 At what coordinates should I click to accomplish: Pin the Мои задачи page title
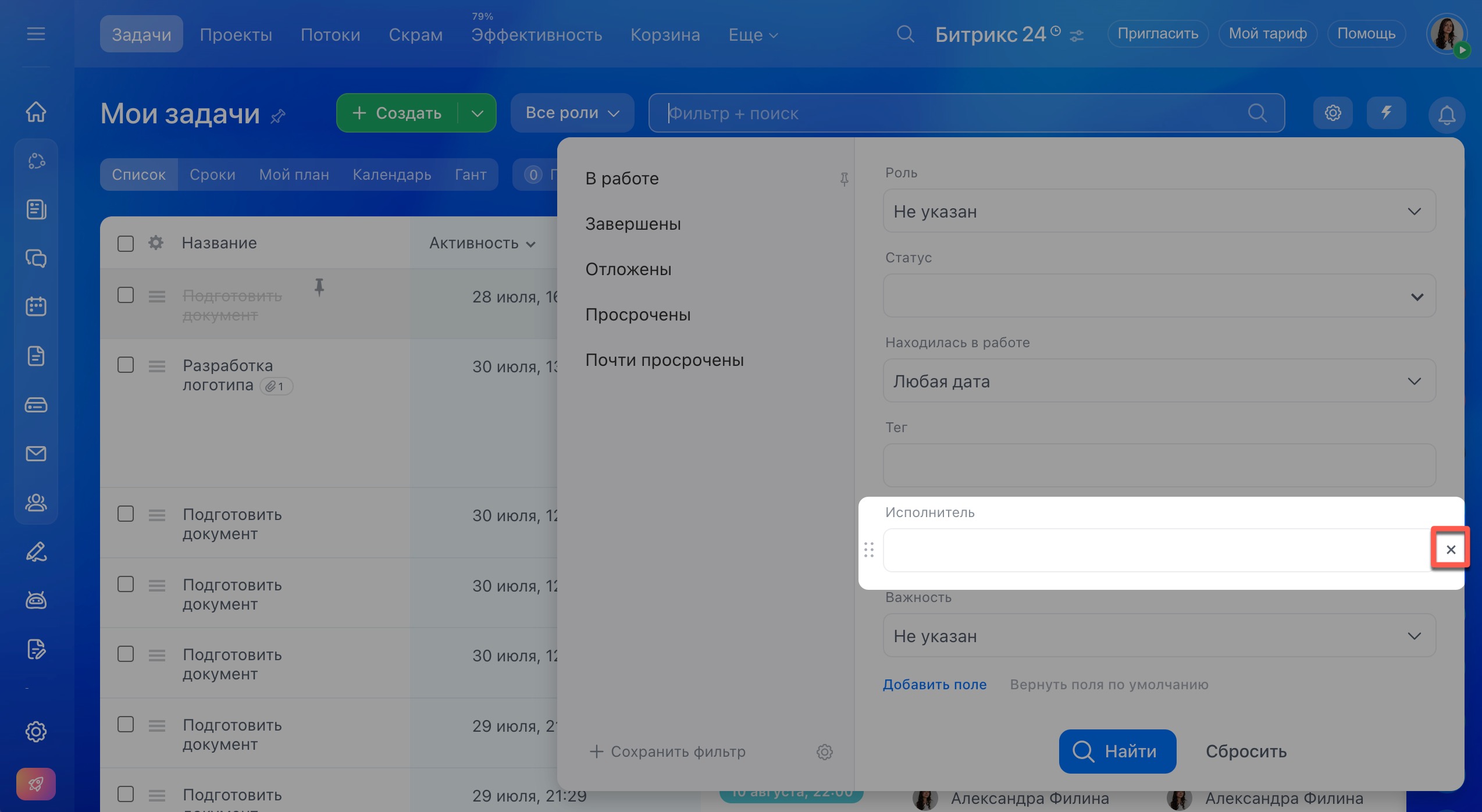click(x=278, y=116)
